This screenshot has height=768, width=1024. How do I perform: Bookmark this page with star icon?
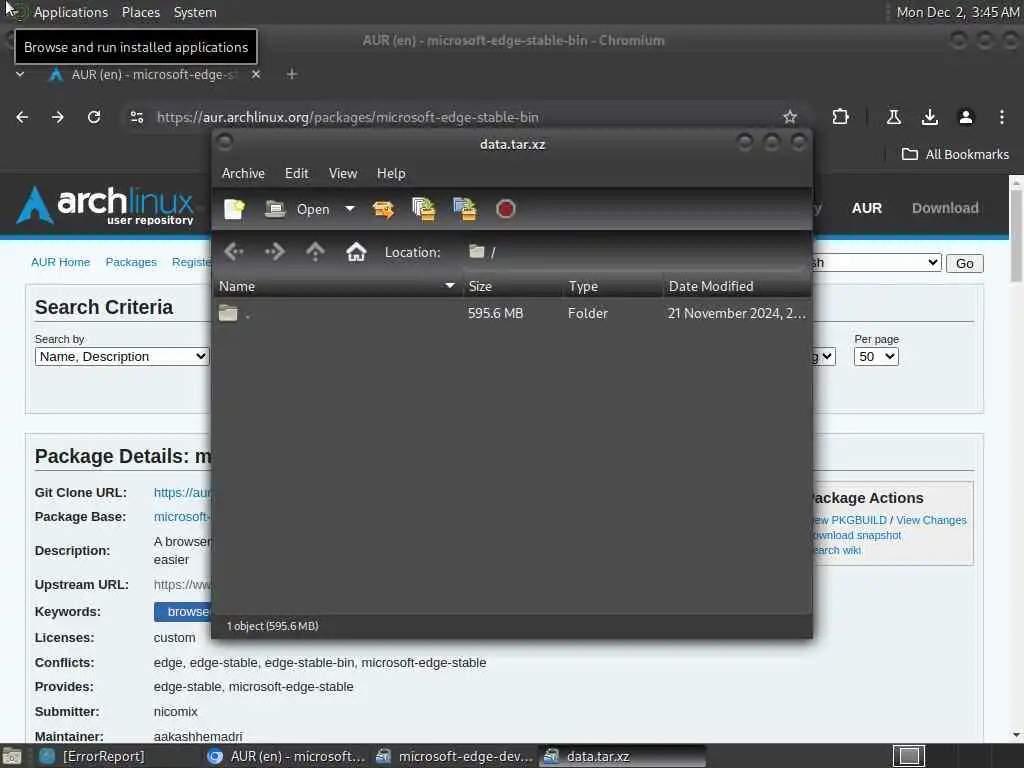coord(790,117)
